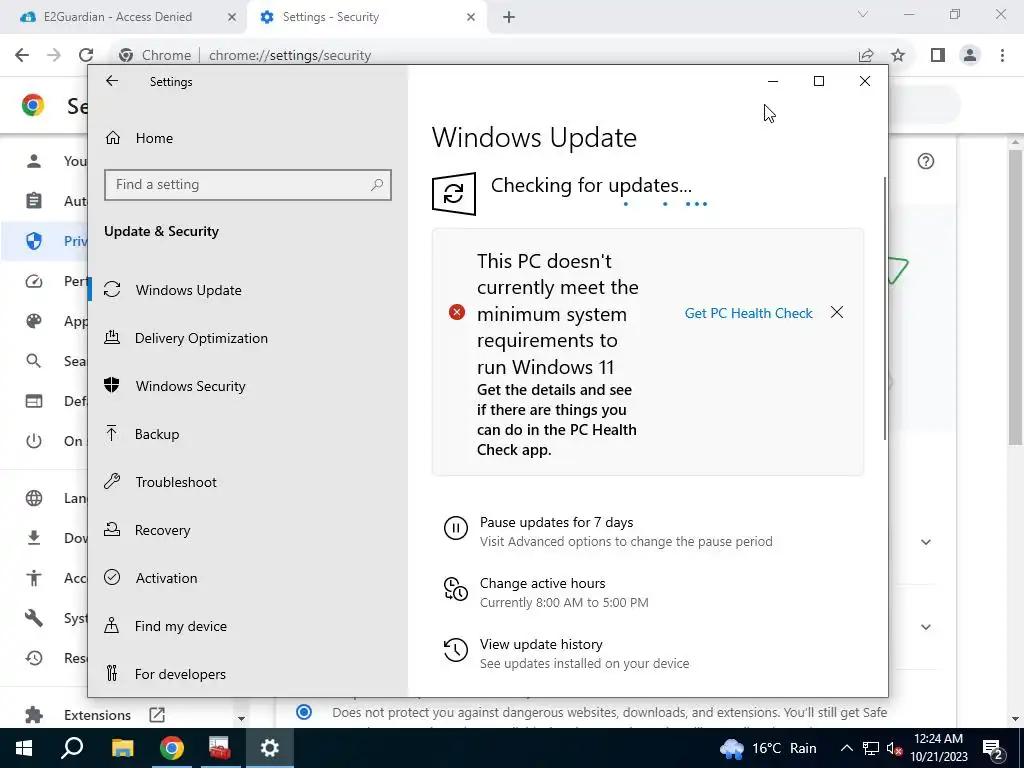1024x768 pixels.
Task: Click Chrome settings sidebar scroll down arrow
Action: (x=241, y=718)
